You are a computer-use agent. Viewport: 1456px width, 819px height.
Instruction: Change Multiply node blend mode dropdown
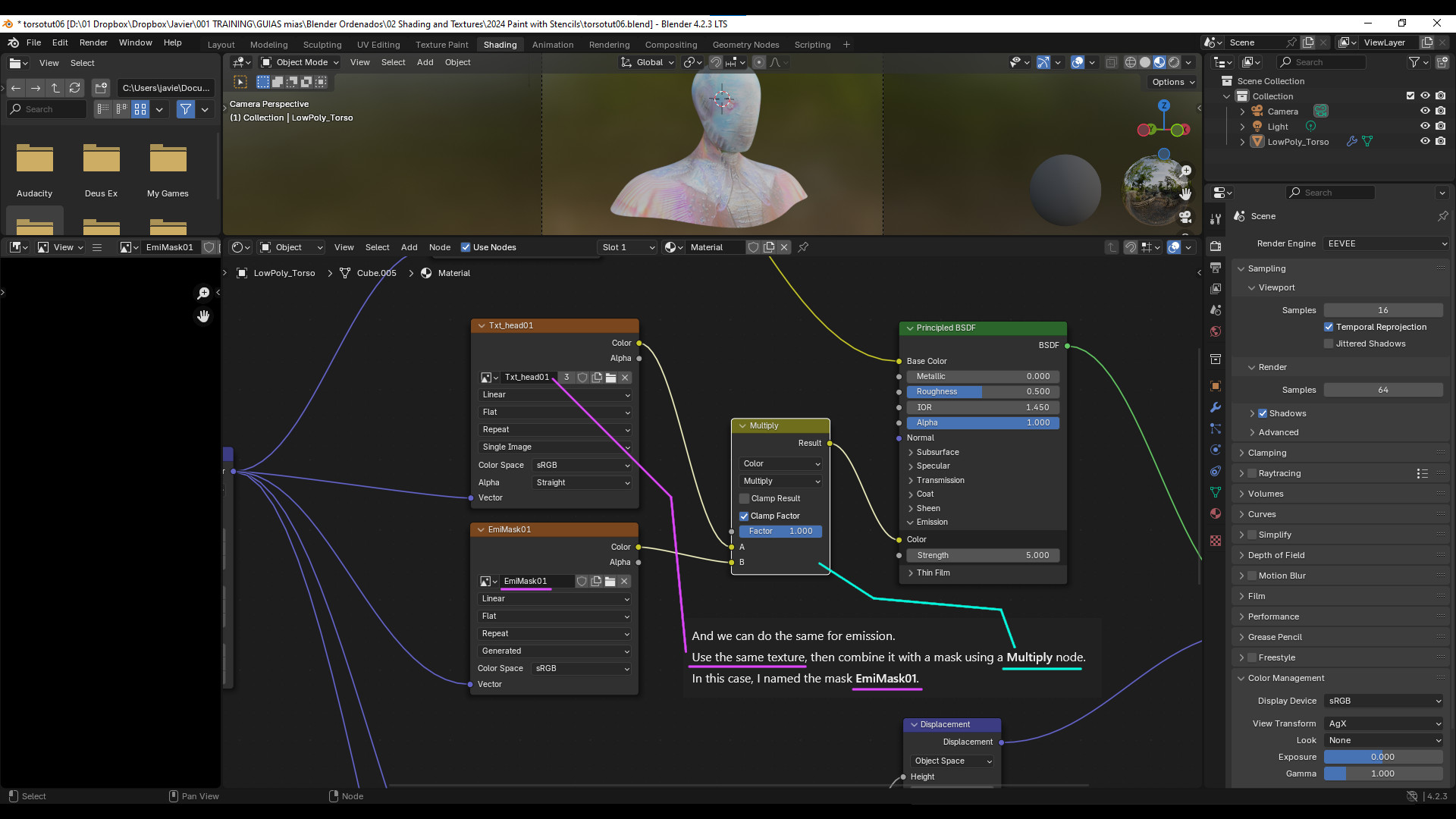click(x=780, y=482)
